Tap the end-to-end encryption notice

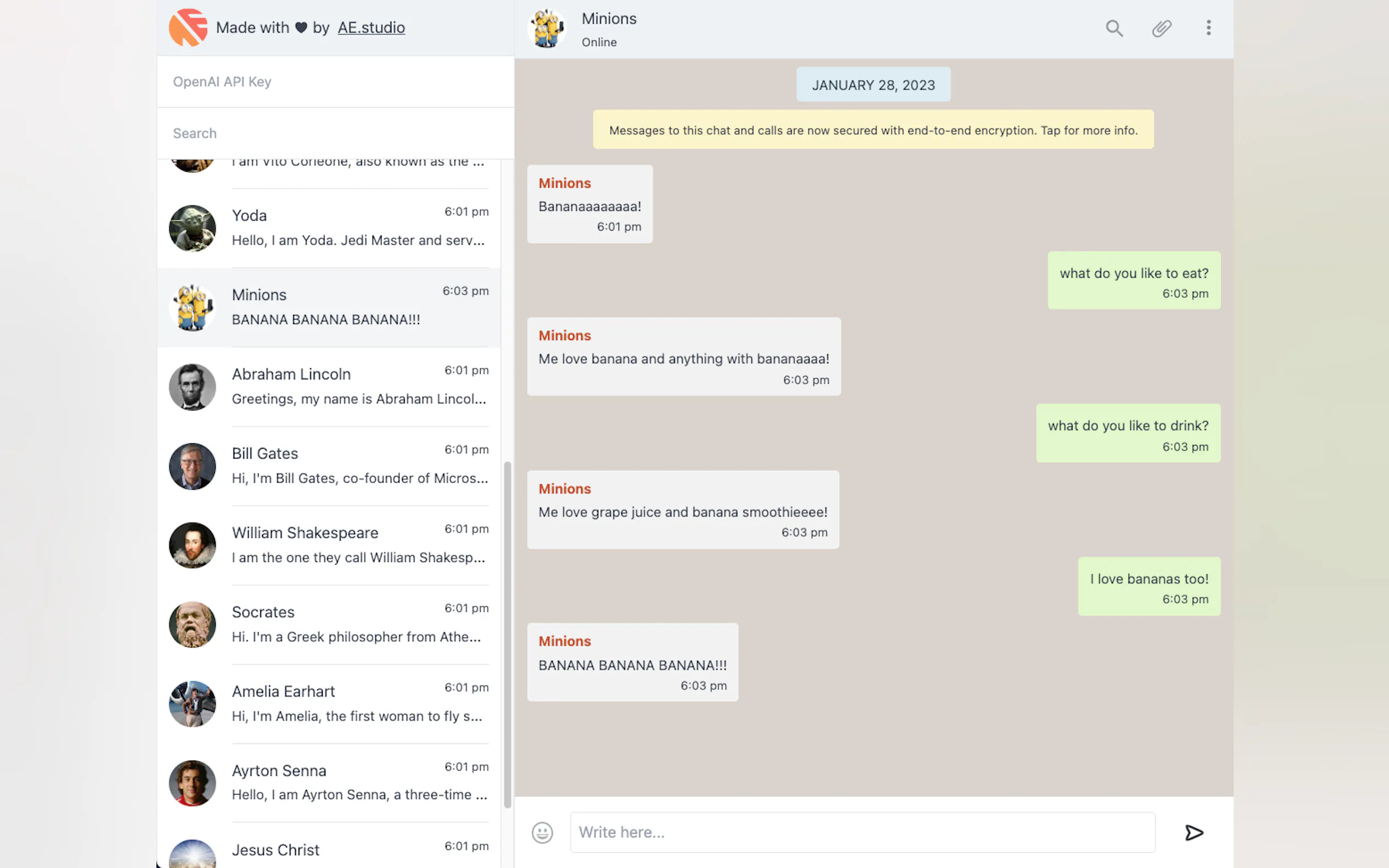[x=873, y=130]
